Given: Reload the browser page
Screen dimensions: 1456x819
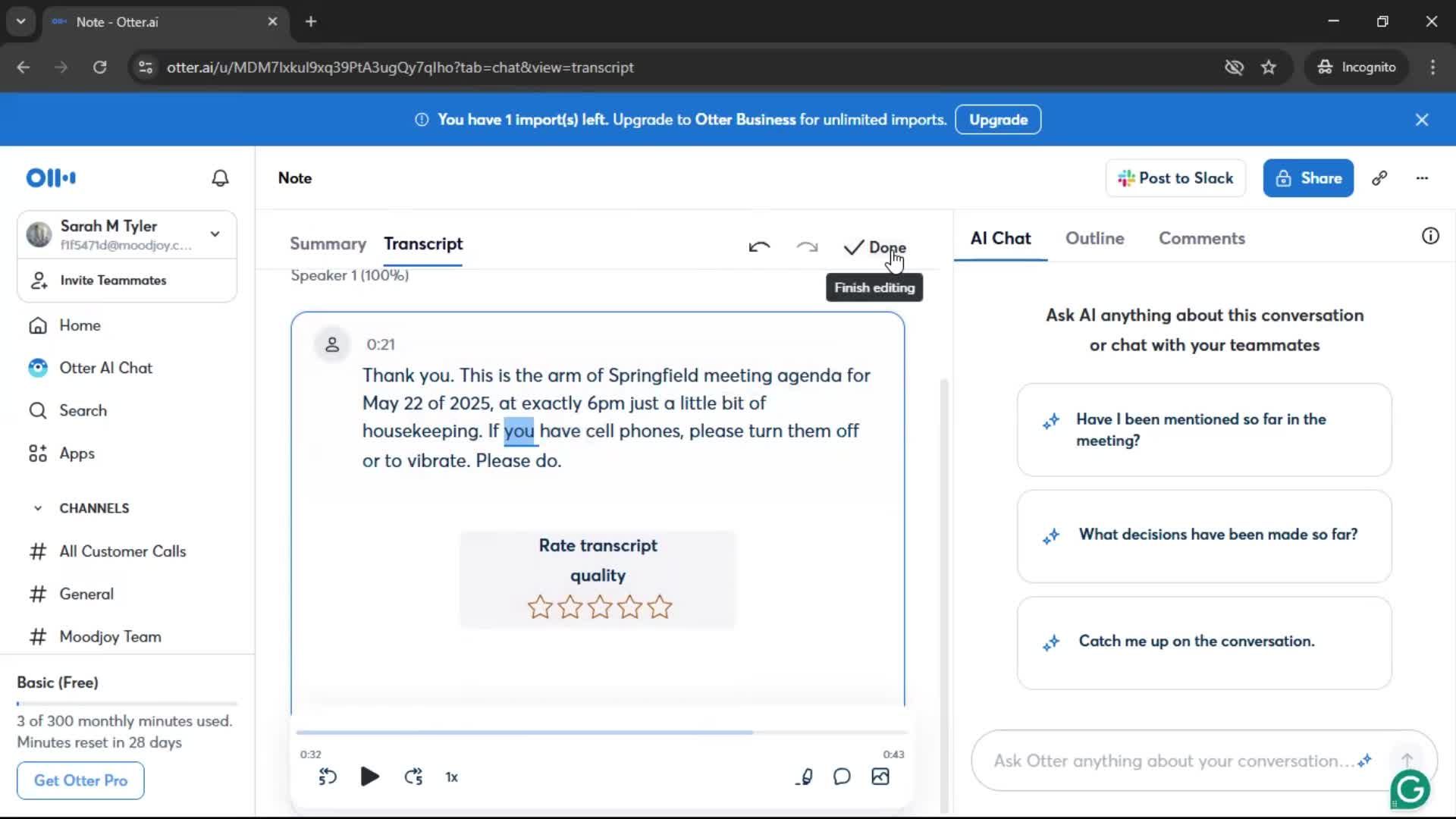Looking at the screenshot, I should [99, 67].
